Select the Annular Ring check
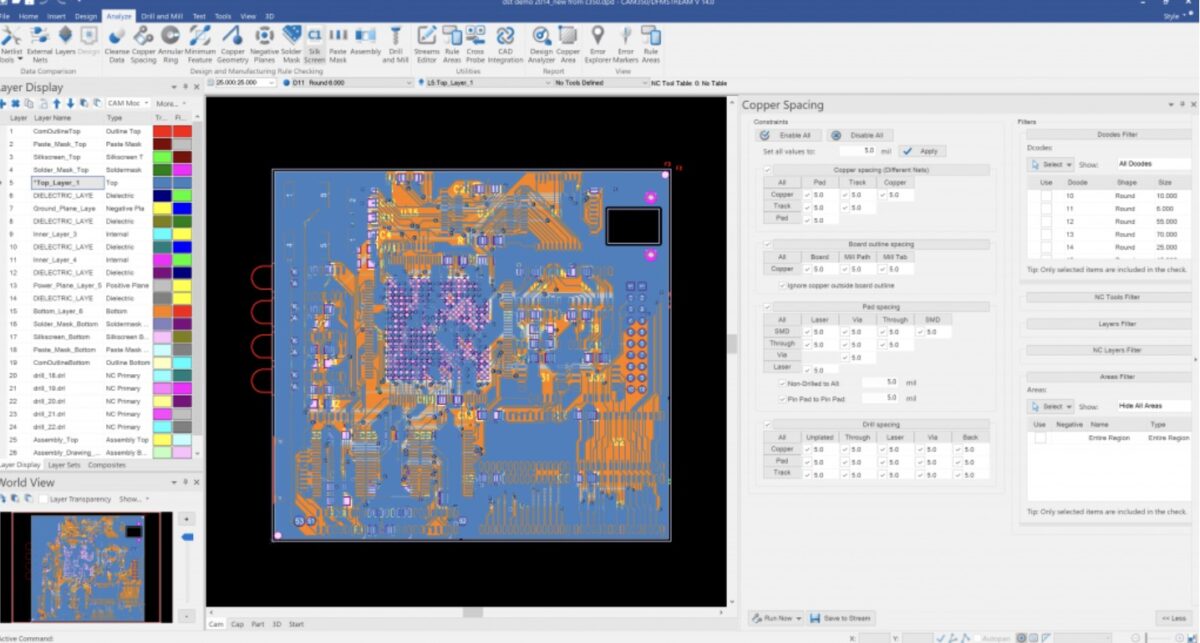Viewport: 1200px width, 643px height. click(171, 44)
